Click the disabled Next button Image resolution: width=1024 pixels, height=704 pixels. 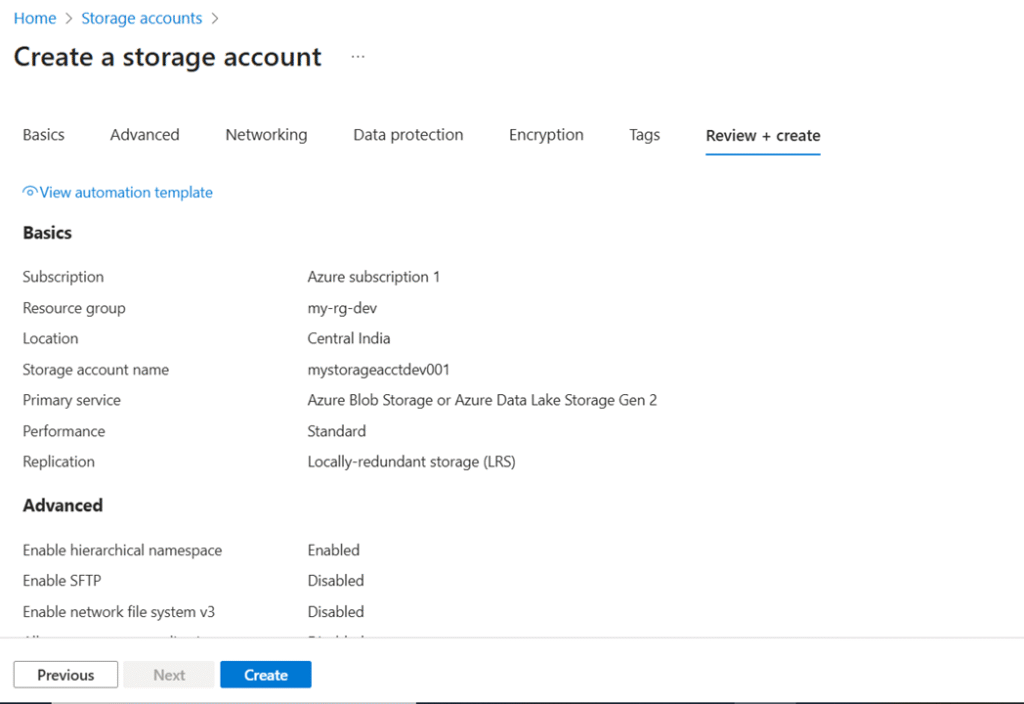click(169, 675)
